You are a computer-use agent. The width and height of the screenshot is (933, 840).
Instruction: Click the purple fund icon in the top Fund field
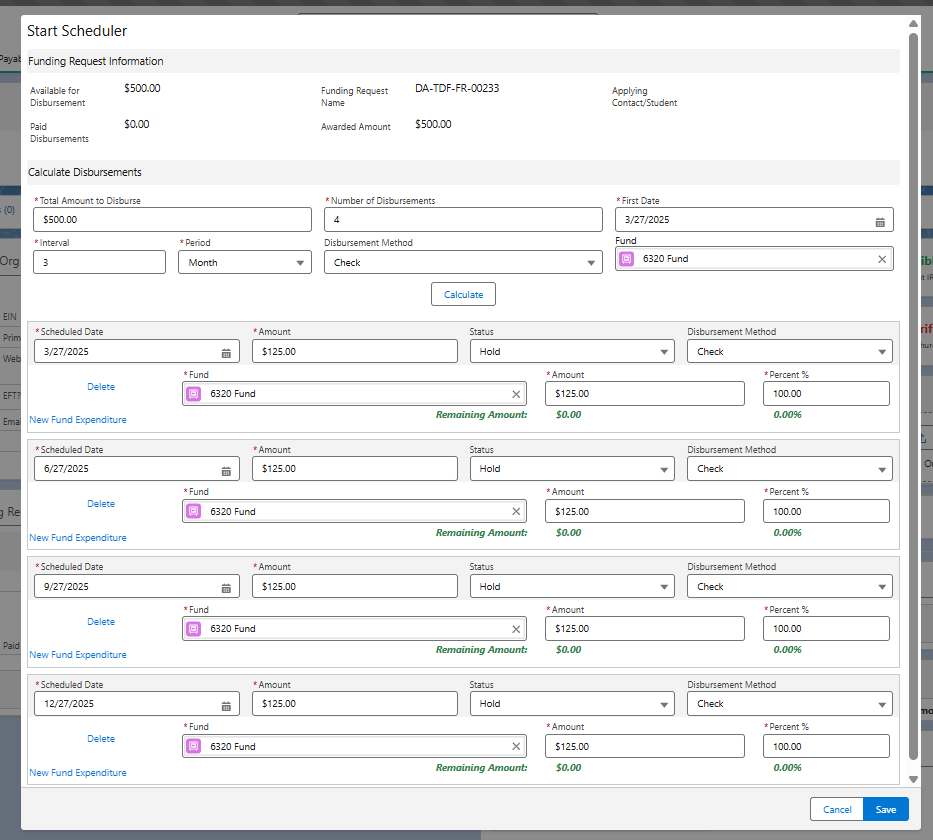click(627, 259)
